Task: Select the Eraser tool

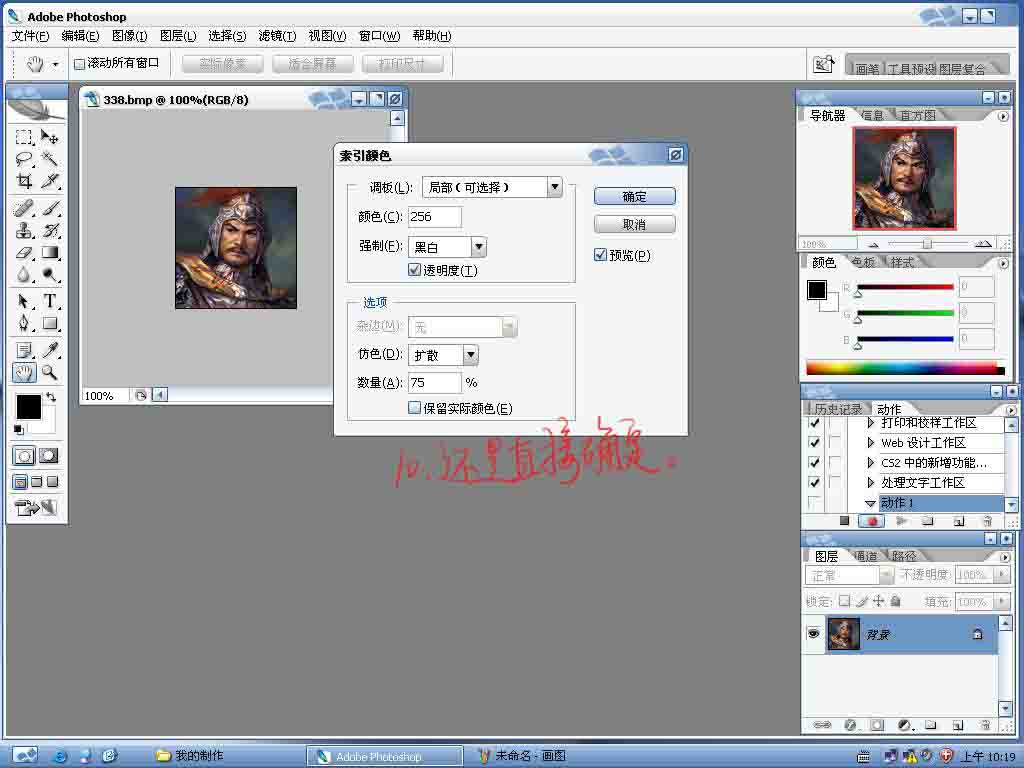Action: point(24,253)
